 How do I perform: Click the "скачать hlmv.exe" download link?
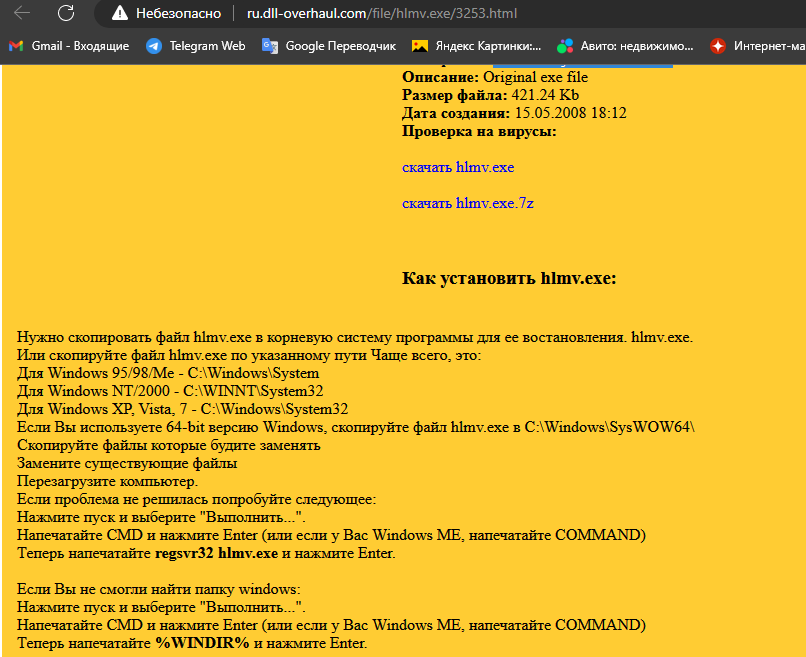tap(458, 167)
